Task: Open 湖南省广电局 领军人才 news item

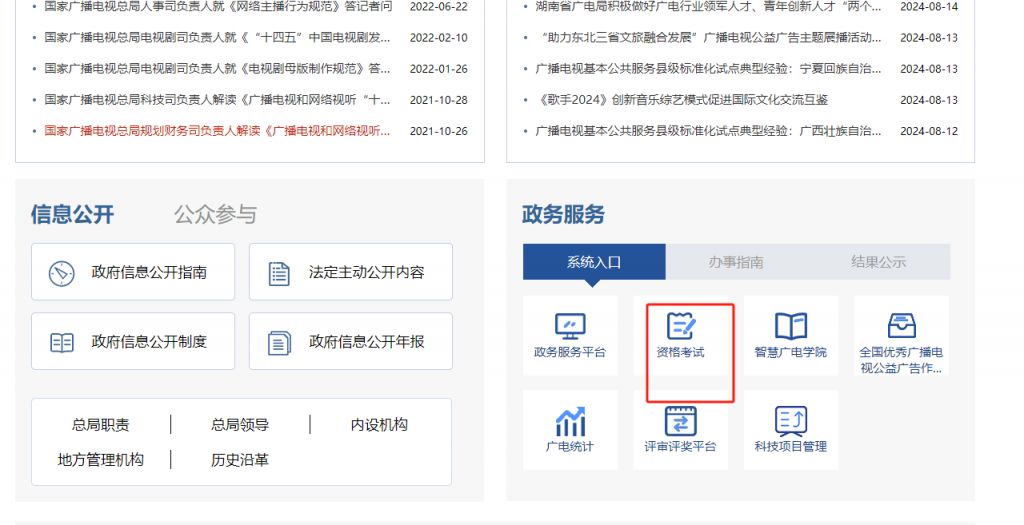Action: [708, 7]
